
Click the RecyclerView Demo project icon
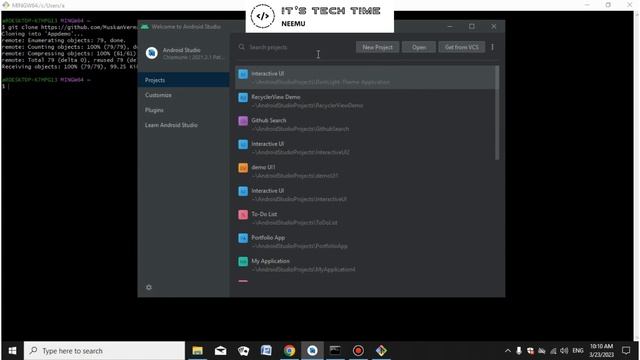pos(243,98)
